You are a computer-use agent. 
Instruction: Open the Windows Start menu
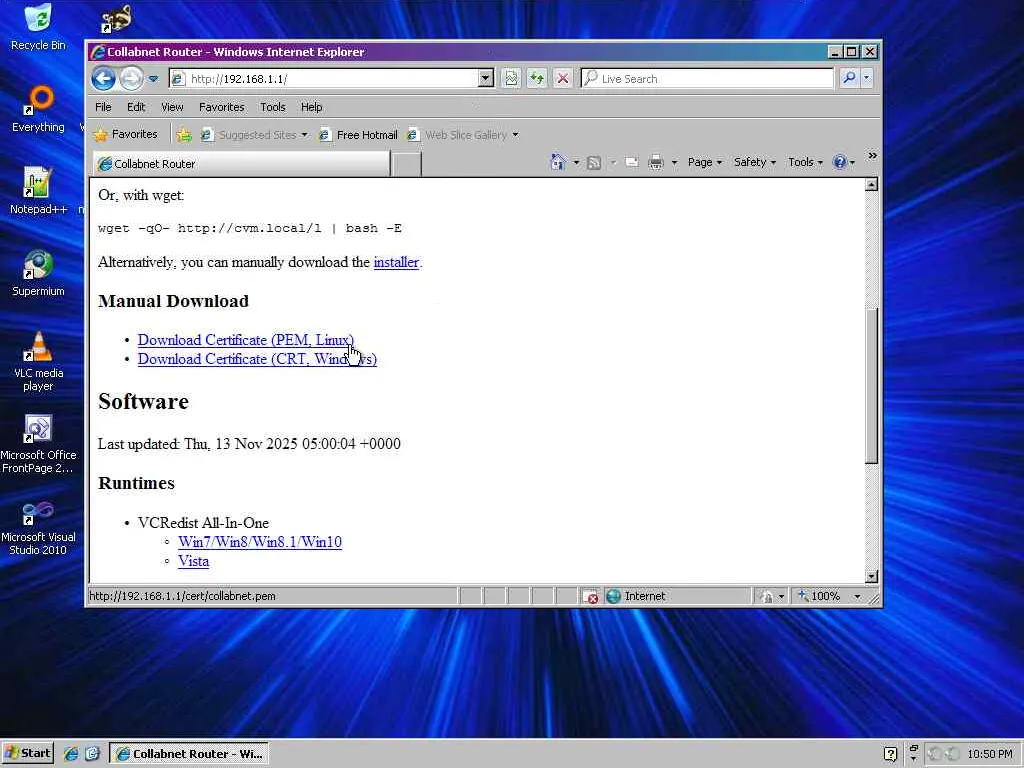point(27,753)
